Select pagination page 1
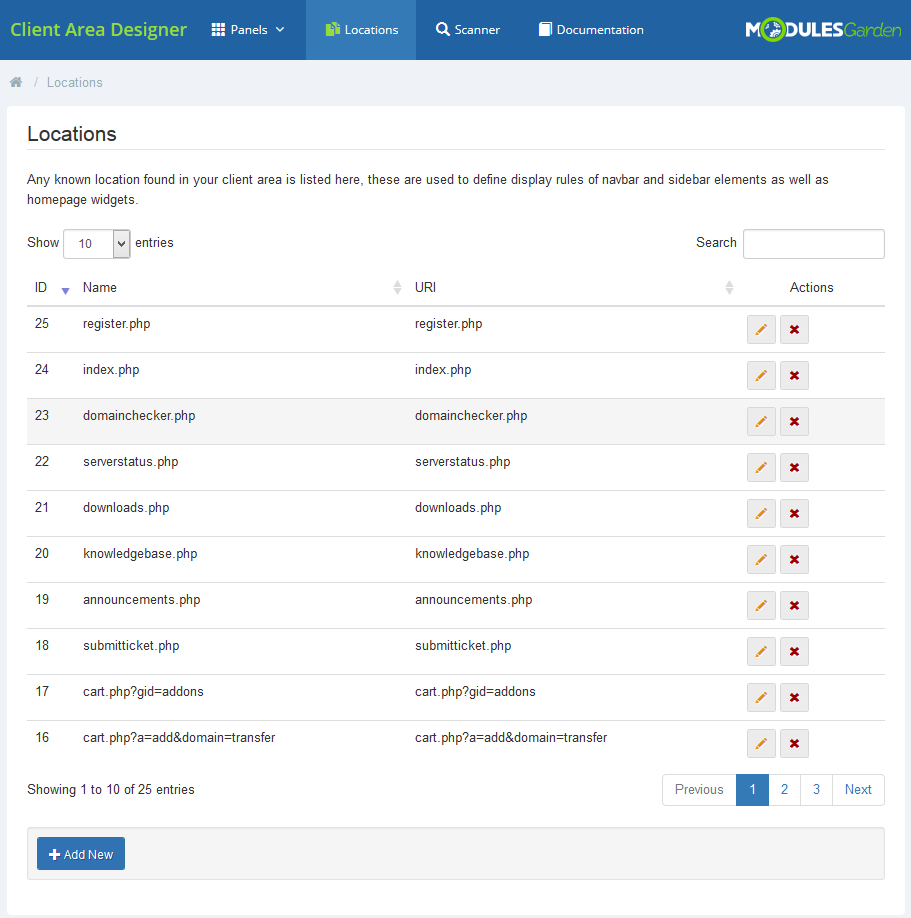The height and width of the screenshot is (918, 911). click(752, 790)
